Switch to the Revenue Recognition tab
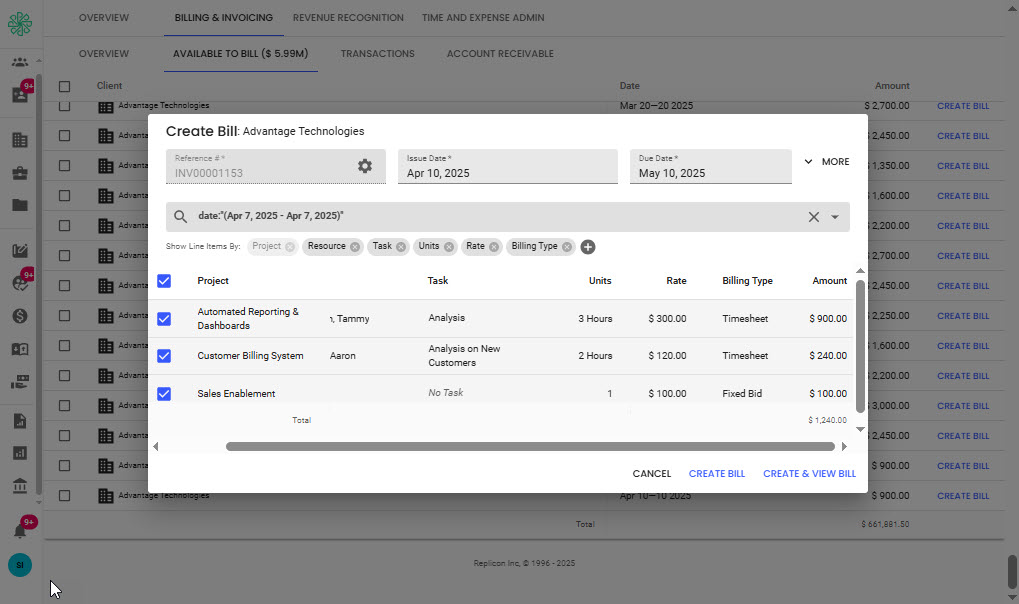This screenshot has width=1019, height=604. (x=348, y=18)
